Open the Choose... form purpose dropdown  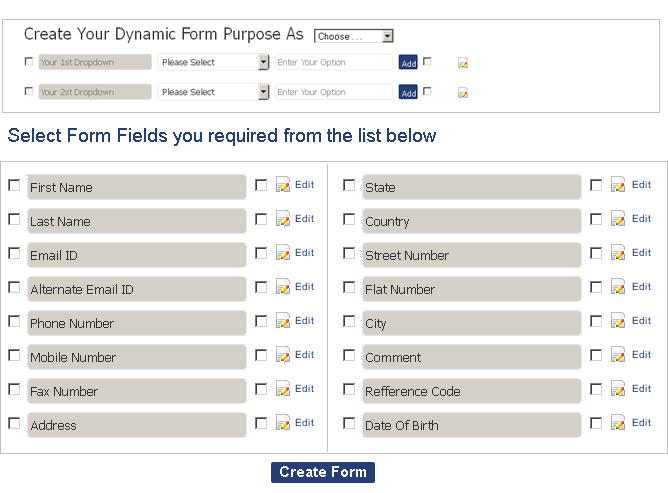pos(354,36)
